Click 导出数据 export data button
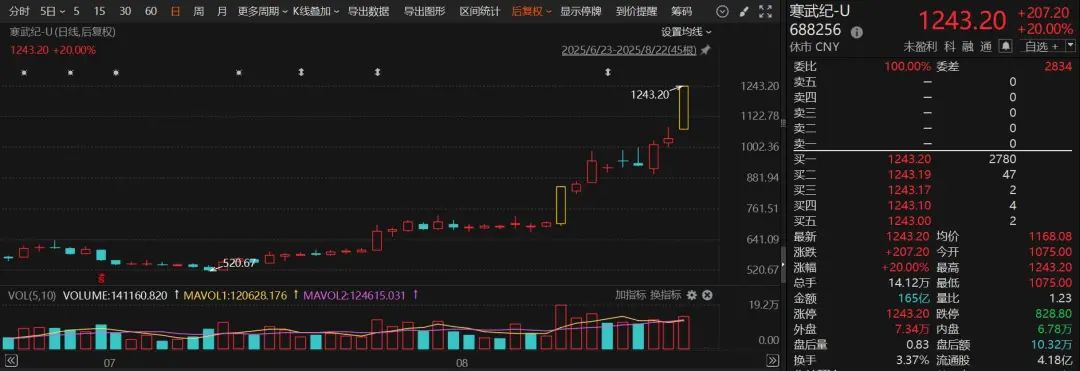 click(x=368, y=12)
